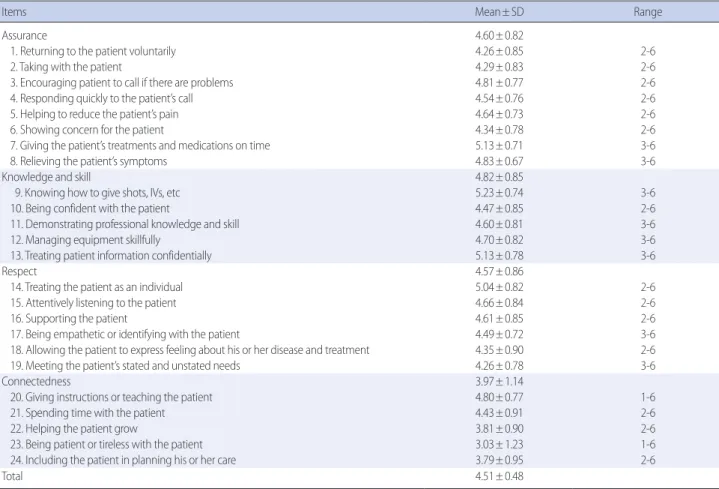Select '2. Taking with the patient'
The height and width of the screenshot is (489, 719).
[66, 67]
